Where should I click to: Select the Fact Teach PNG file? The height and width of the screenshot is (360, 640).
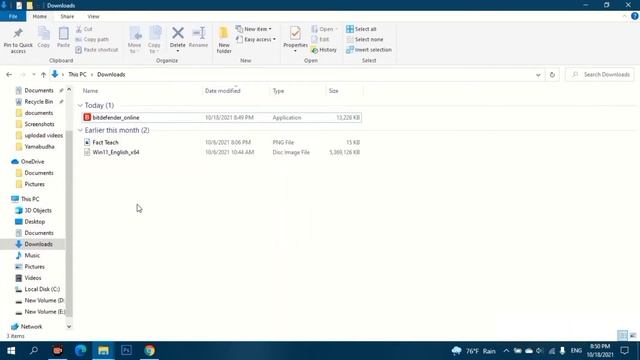(x=222, y=142)
